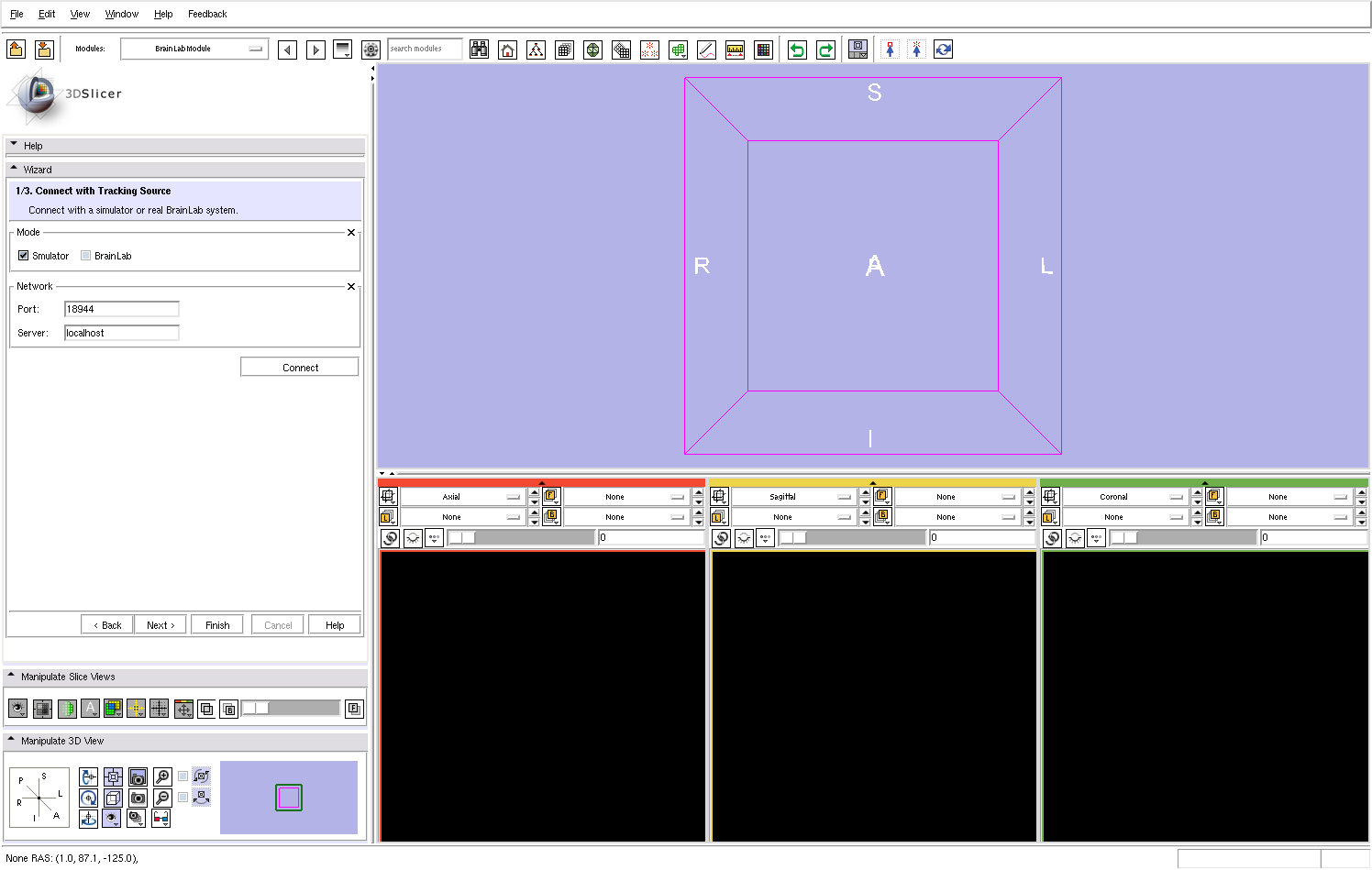Collapse the Manipulate 3D View panel
The width and height of the screenshot is (1372, 870).
click(12, 740)
